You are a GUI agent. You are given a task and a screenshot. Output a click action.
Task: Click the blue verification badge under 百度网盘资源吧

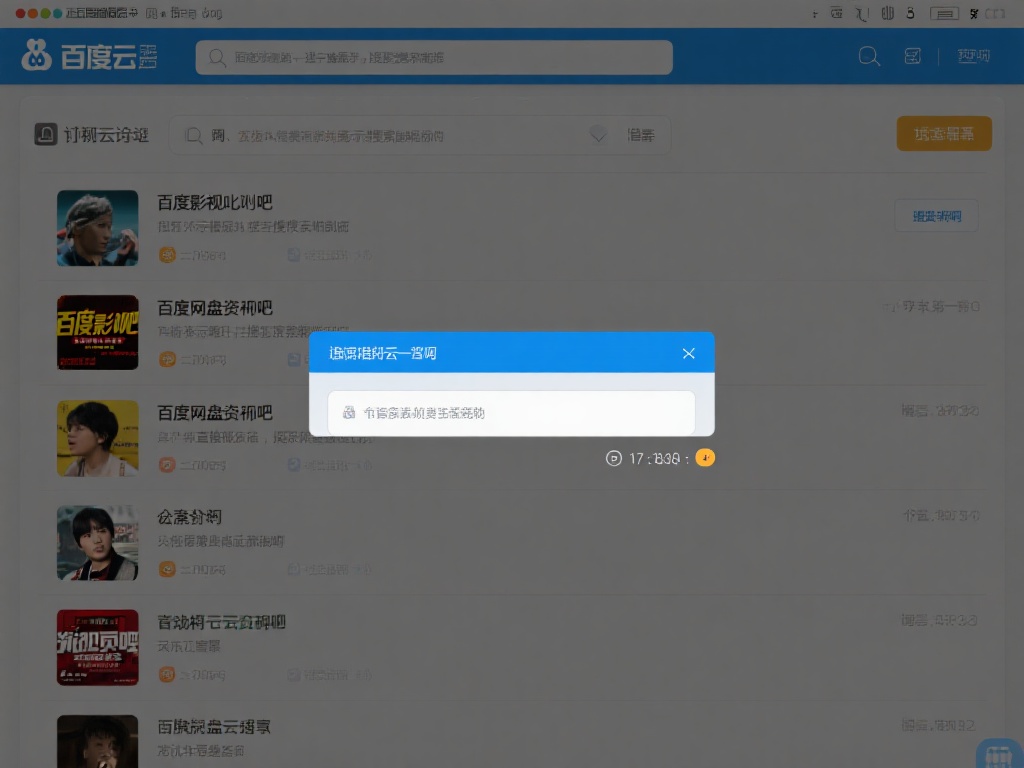pyautogui.click(x=292, y=359)
